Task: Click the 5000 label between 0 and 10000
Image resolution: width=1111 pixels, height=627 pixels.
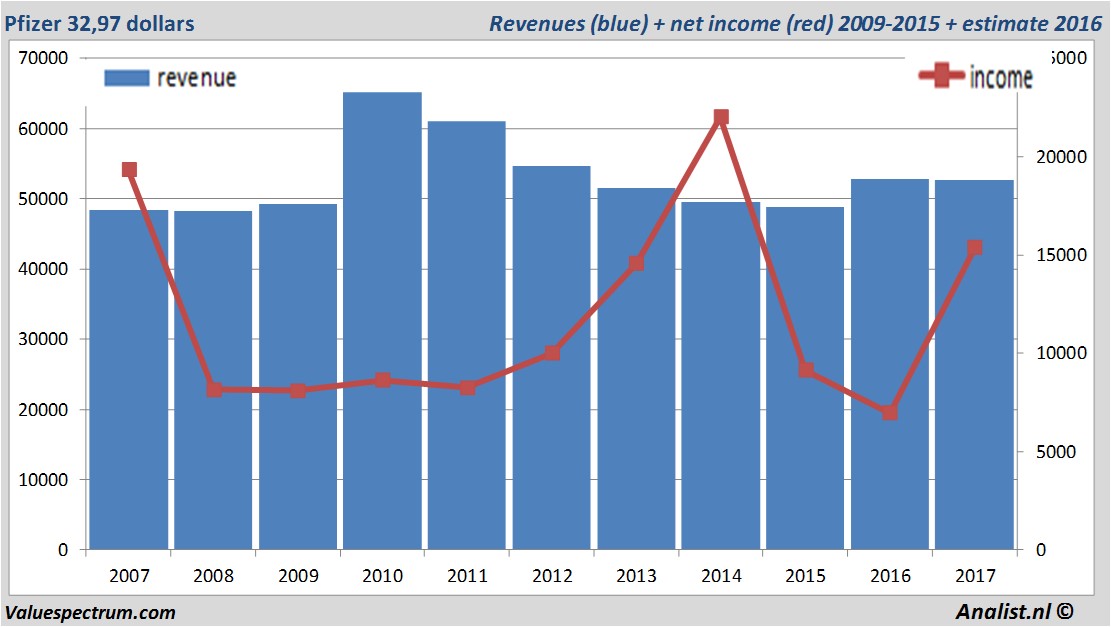Action: [x=1056, y=452]
